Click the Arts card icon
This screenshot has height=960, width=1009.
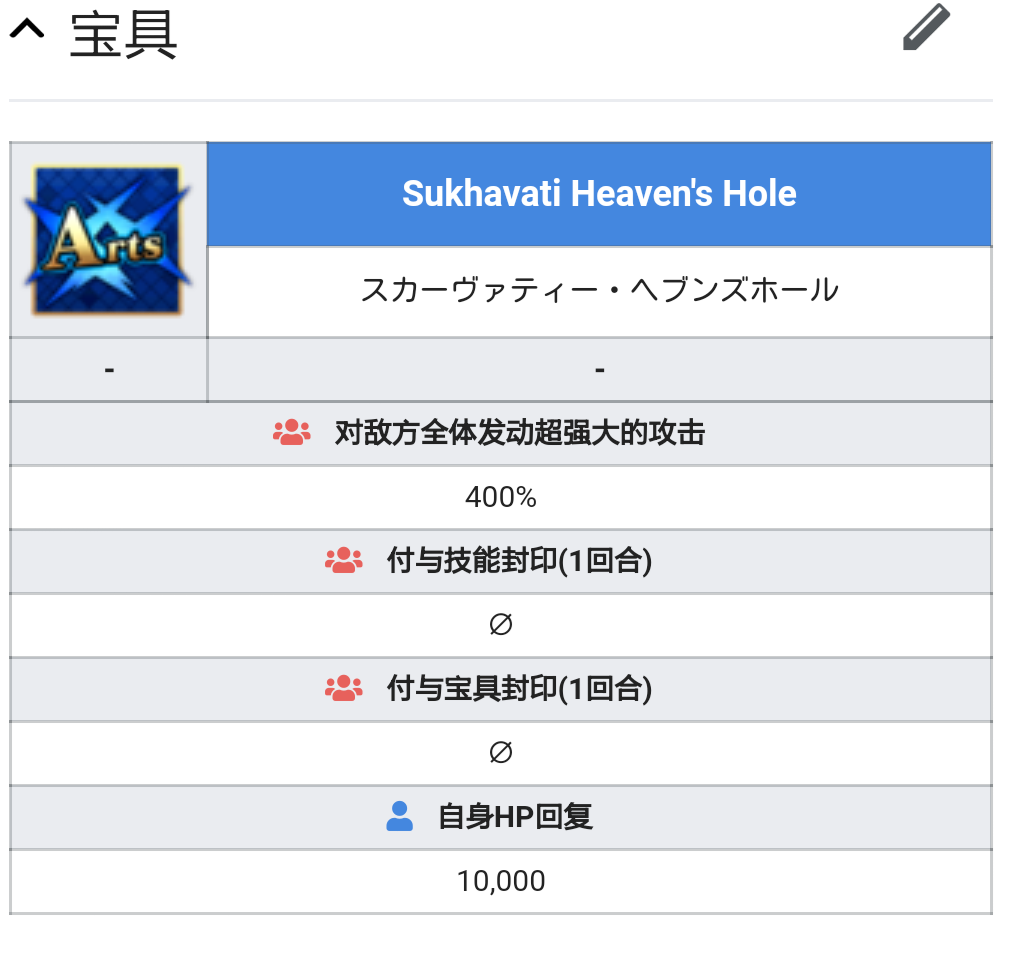[x=109, y=240]
